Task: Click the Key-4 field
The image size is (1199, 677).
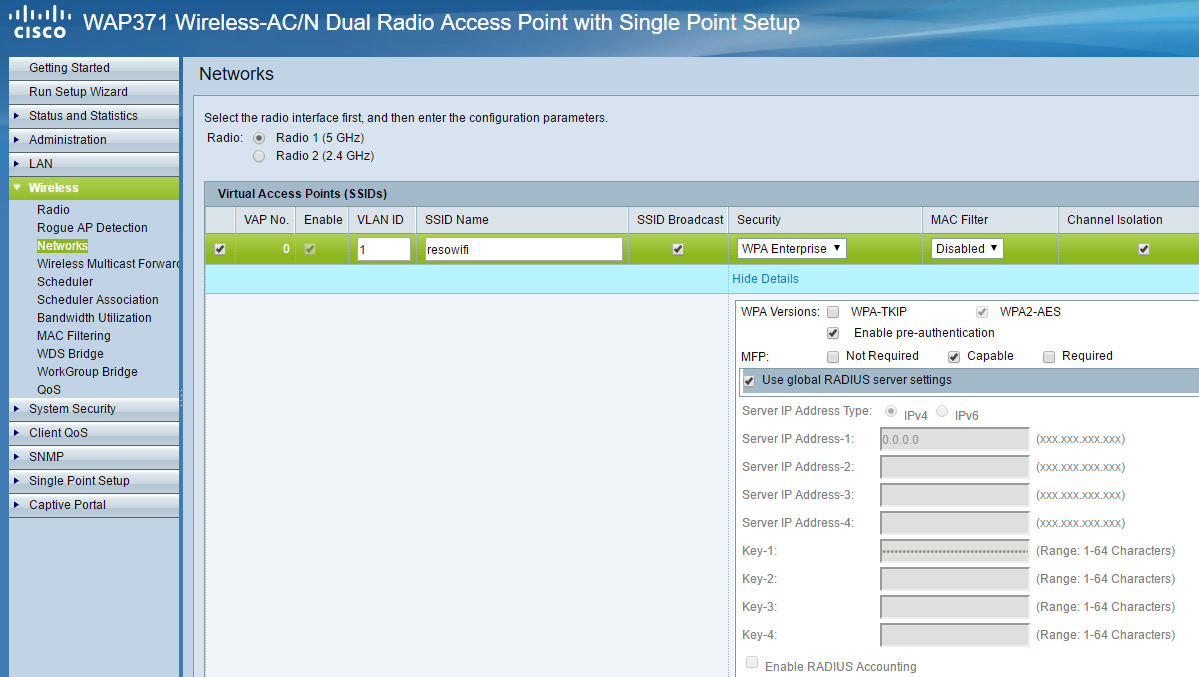Action: [954, 635]
